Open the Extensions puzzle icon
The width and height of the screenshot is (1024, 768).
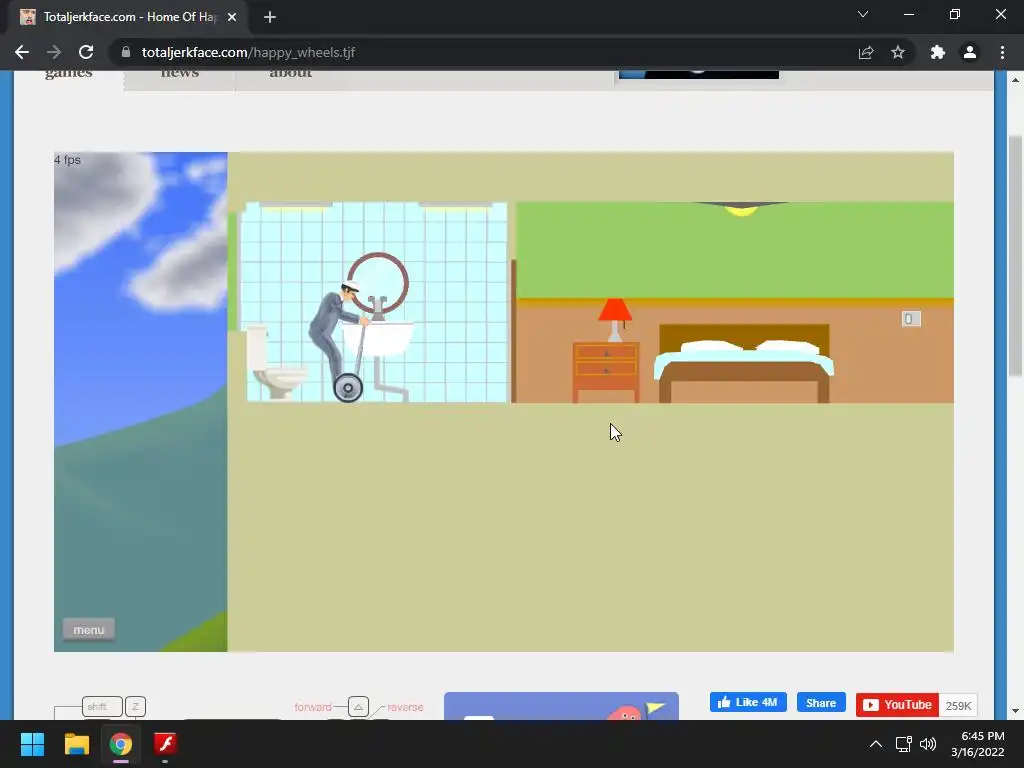coord(938,52)
